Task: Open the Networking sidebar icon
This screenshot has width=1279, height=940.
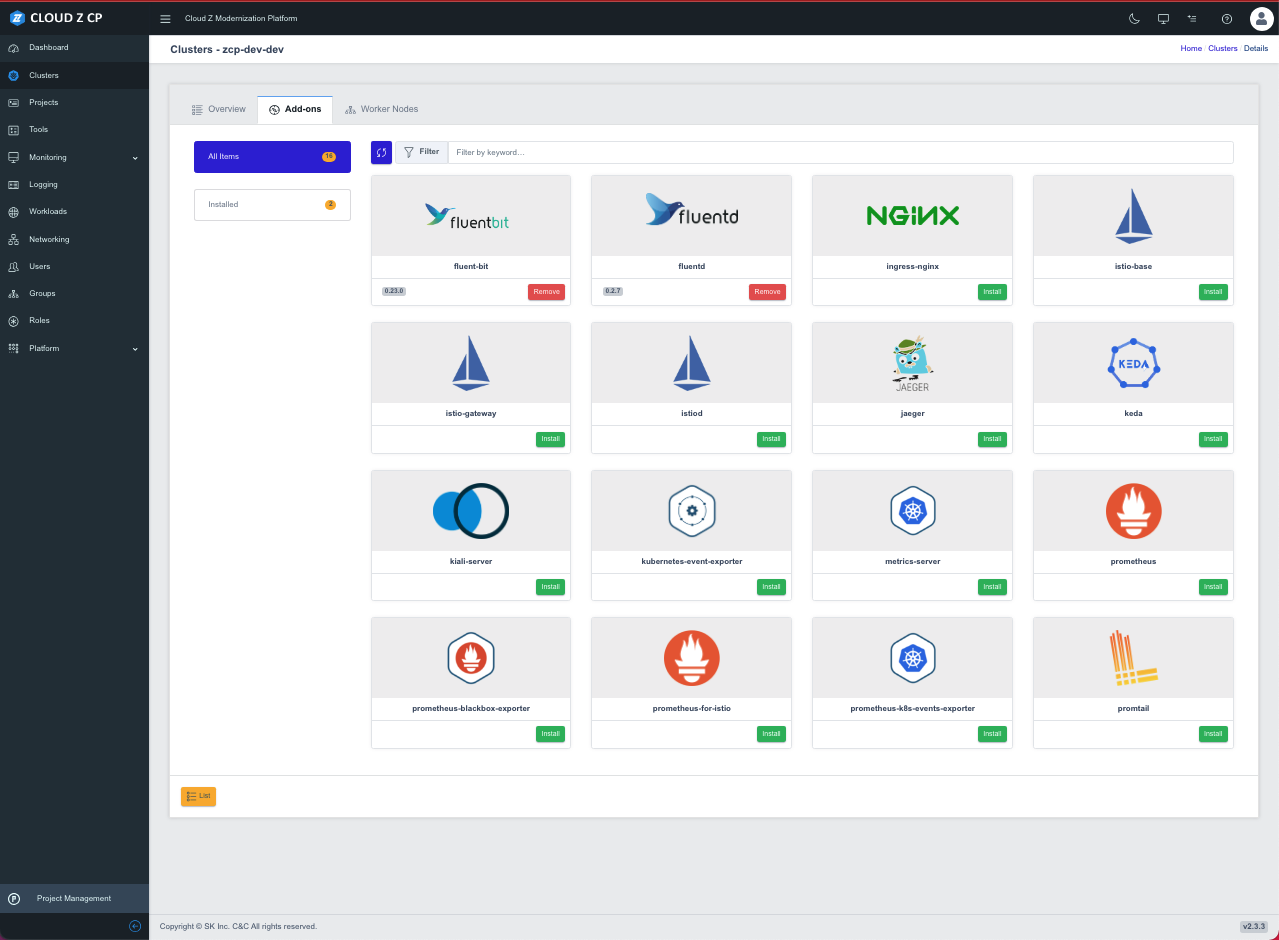Action: coord(13,239)
